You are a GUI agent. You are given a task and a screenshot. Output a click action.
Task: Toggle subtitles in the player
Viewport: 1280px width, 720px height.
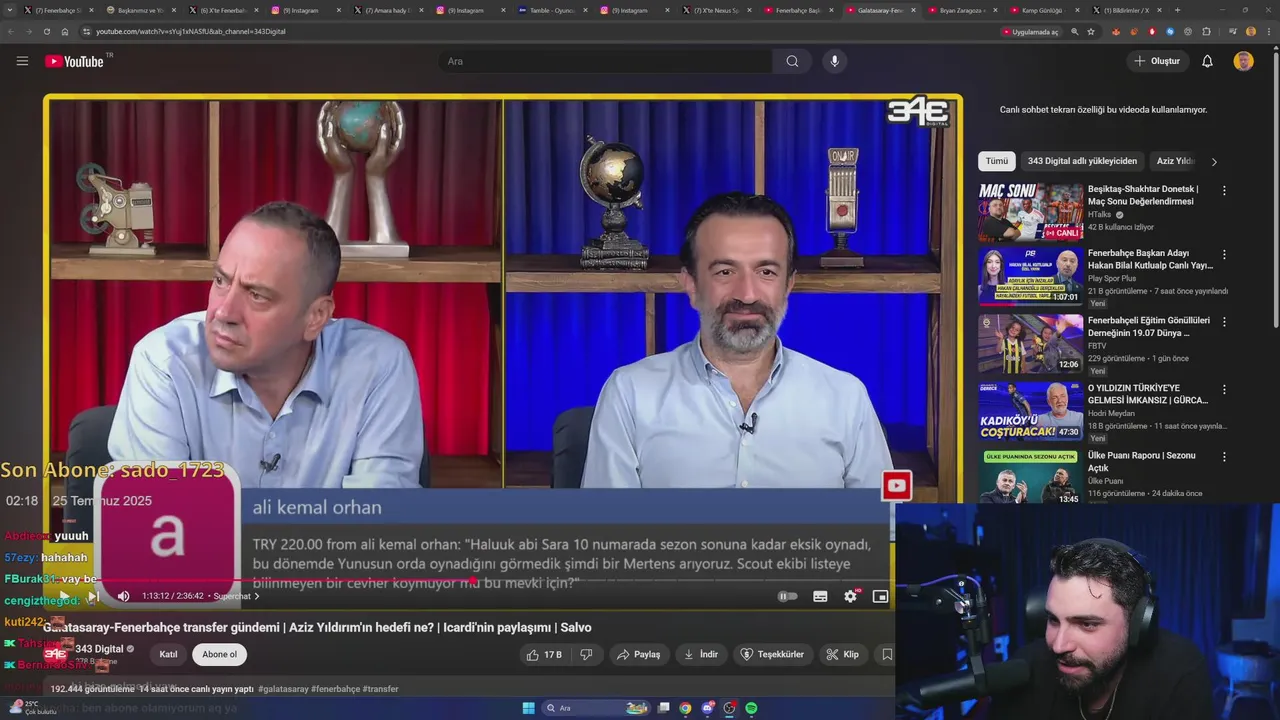820,596
